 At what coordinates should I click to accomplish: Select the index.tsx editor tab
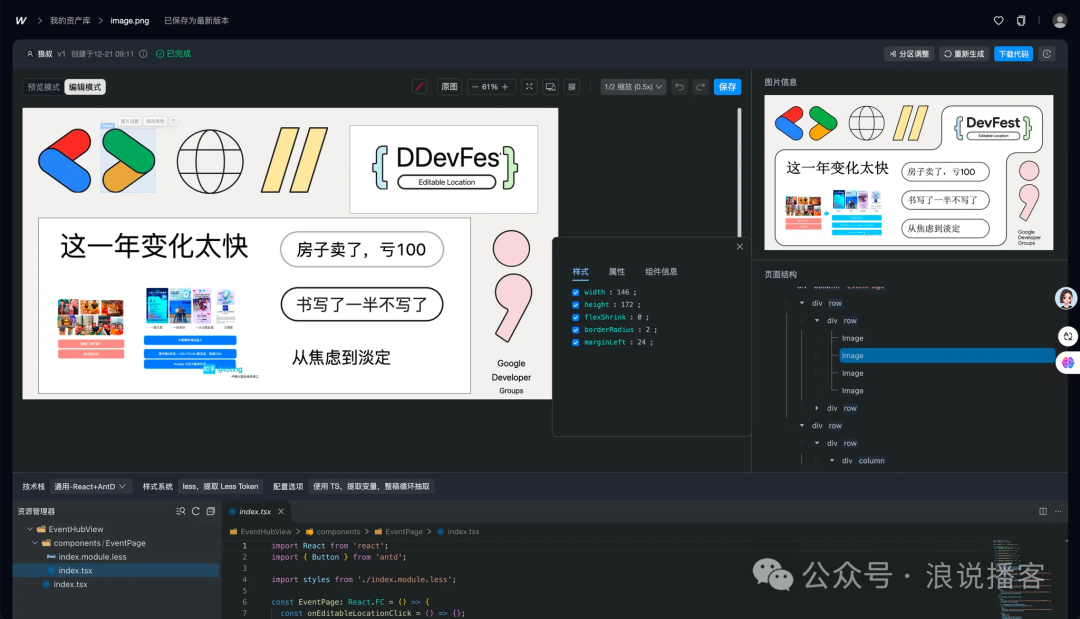(x=256, y=512)
